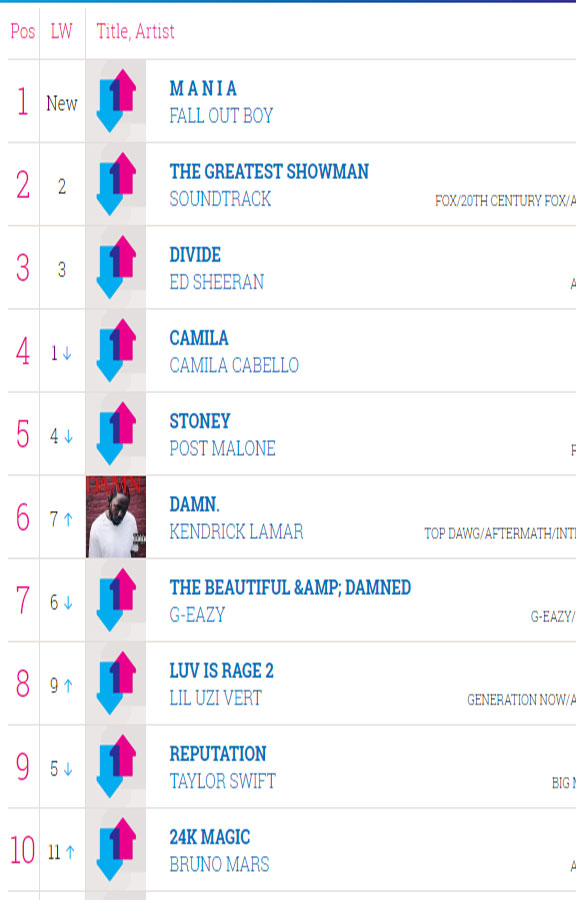Click the POST MALONE artist name
This screenshot has width=576, height=900.
pyautogui.click(x=223, y=449)
